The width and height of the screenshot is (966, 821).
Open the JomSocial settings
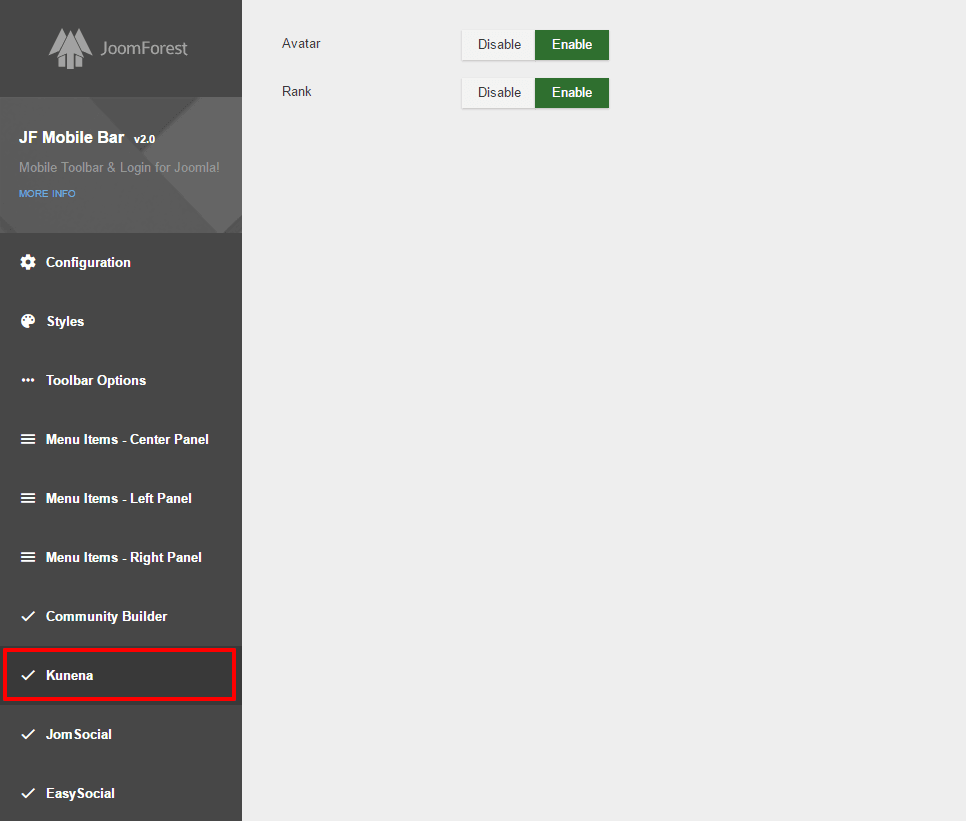(x=121, y=735)
